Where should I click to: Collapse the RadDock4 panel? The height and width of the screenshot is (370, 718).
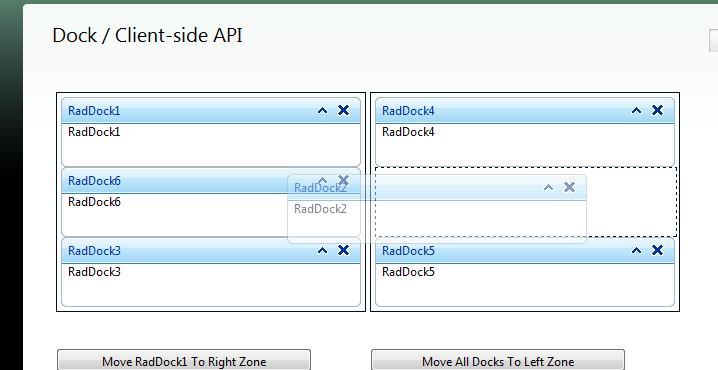point(636,110)
